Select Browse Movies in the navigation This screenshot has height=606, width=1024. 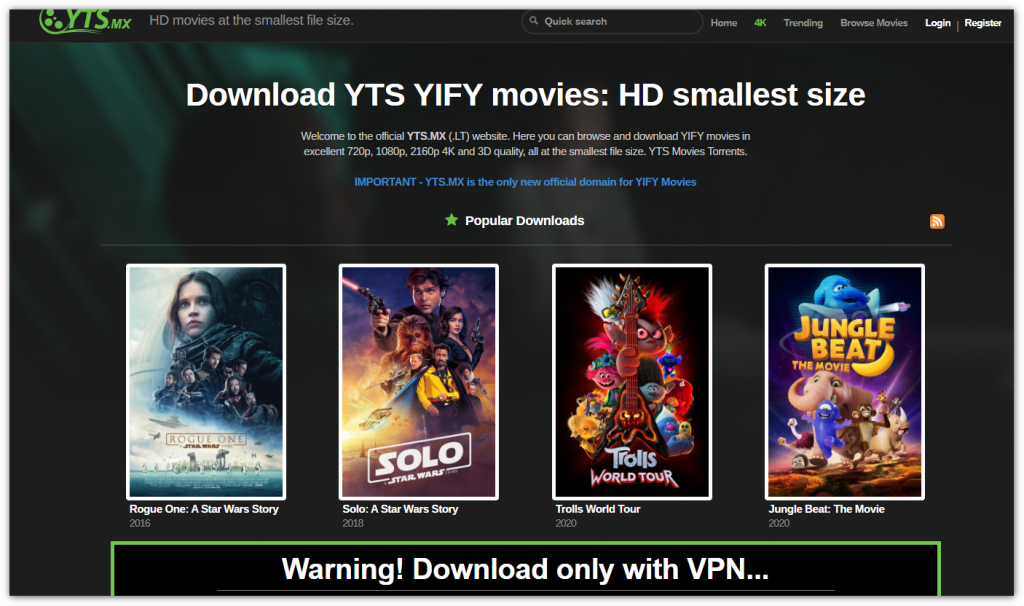874,22
